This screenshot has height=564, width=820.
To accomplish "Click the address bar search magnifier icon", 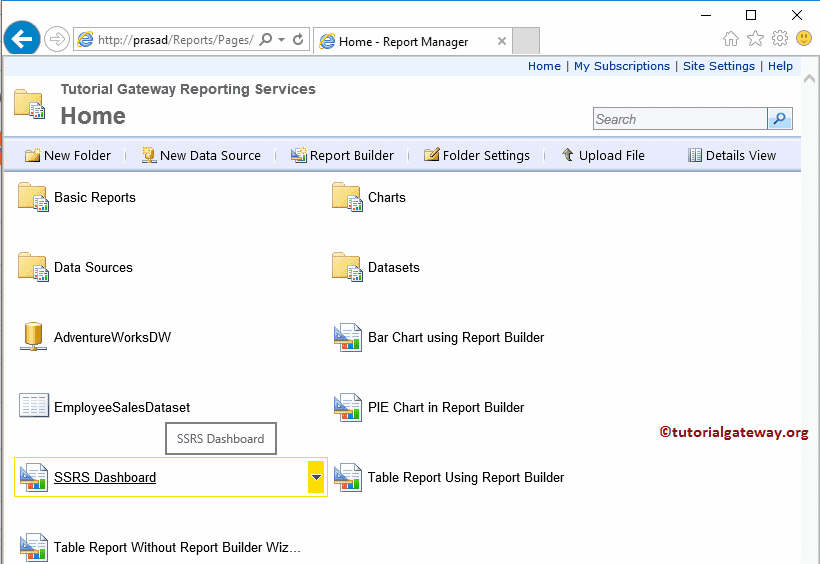I will (x=266, y=39).
